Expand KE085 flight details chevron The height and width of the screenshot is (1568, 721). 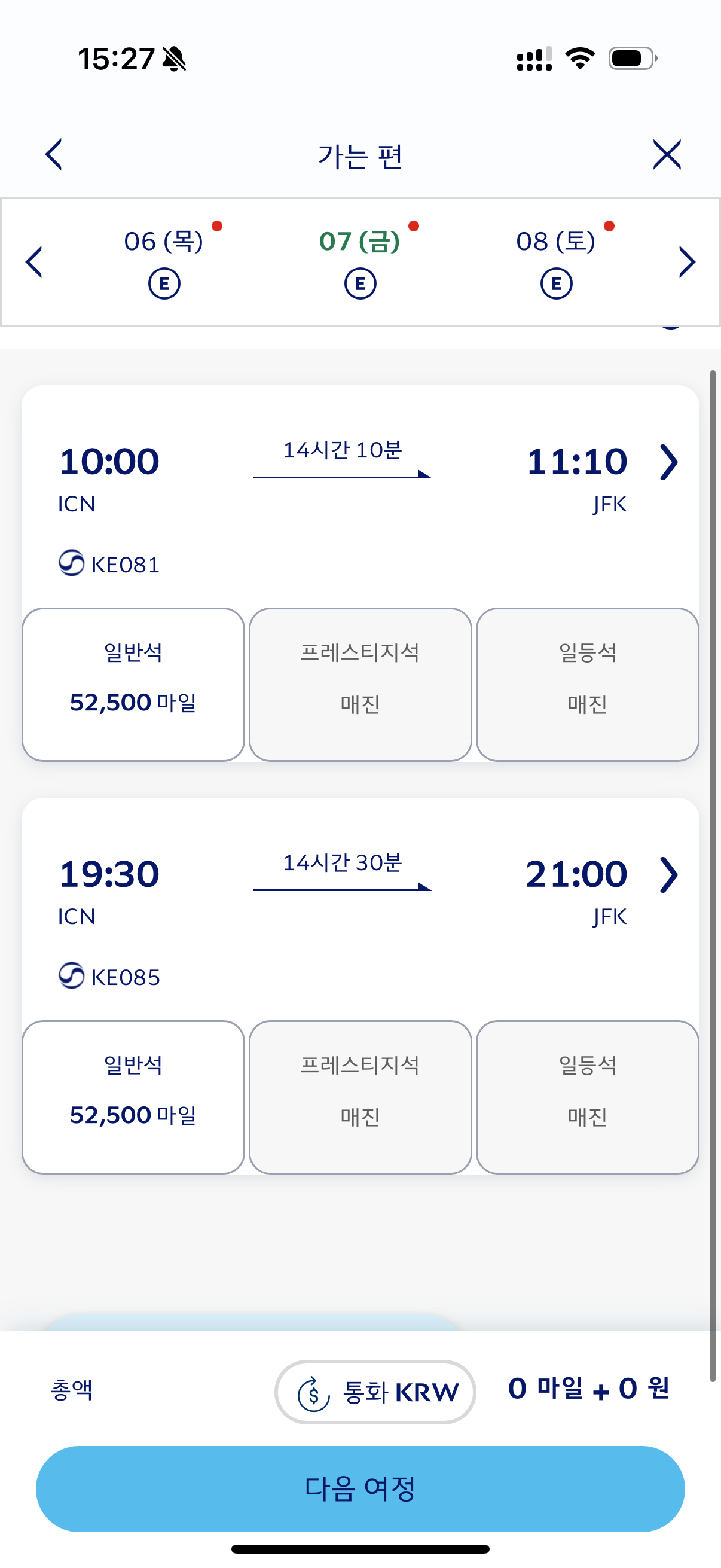[668, 875]
